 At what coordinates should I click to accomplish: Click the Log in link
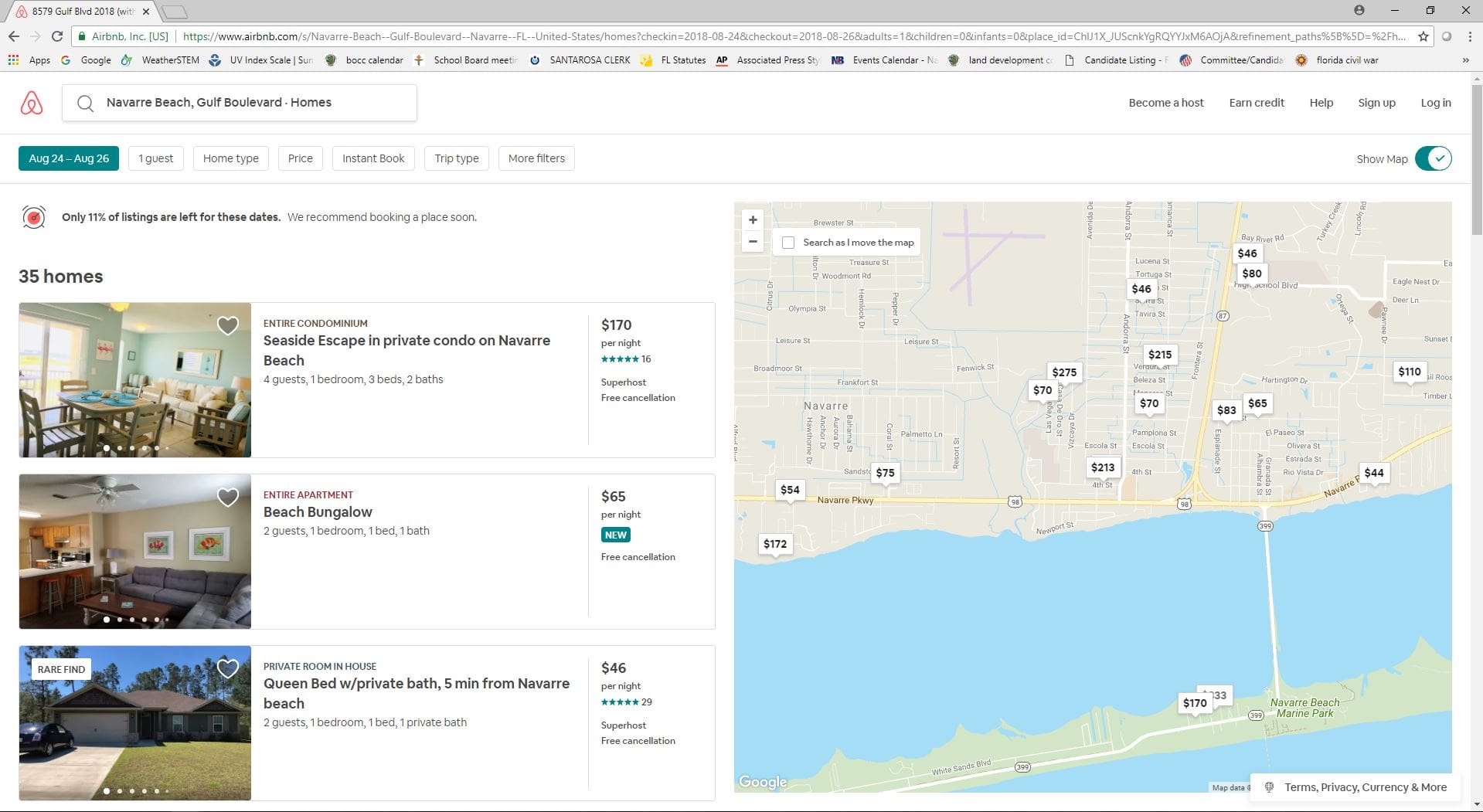[1435, 103]
